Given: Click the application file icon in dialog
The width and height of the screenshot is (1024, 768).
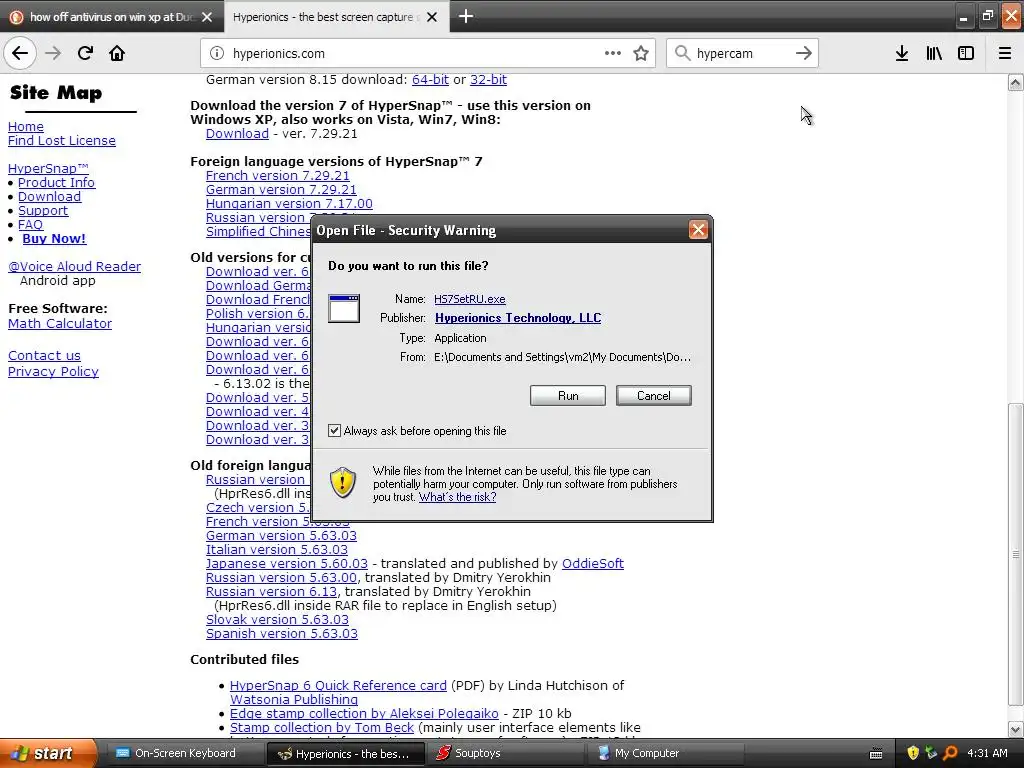Looking at the screenshot, I should click(344, 308).
